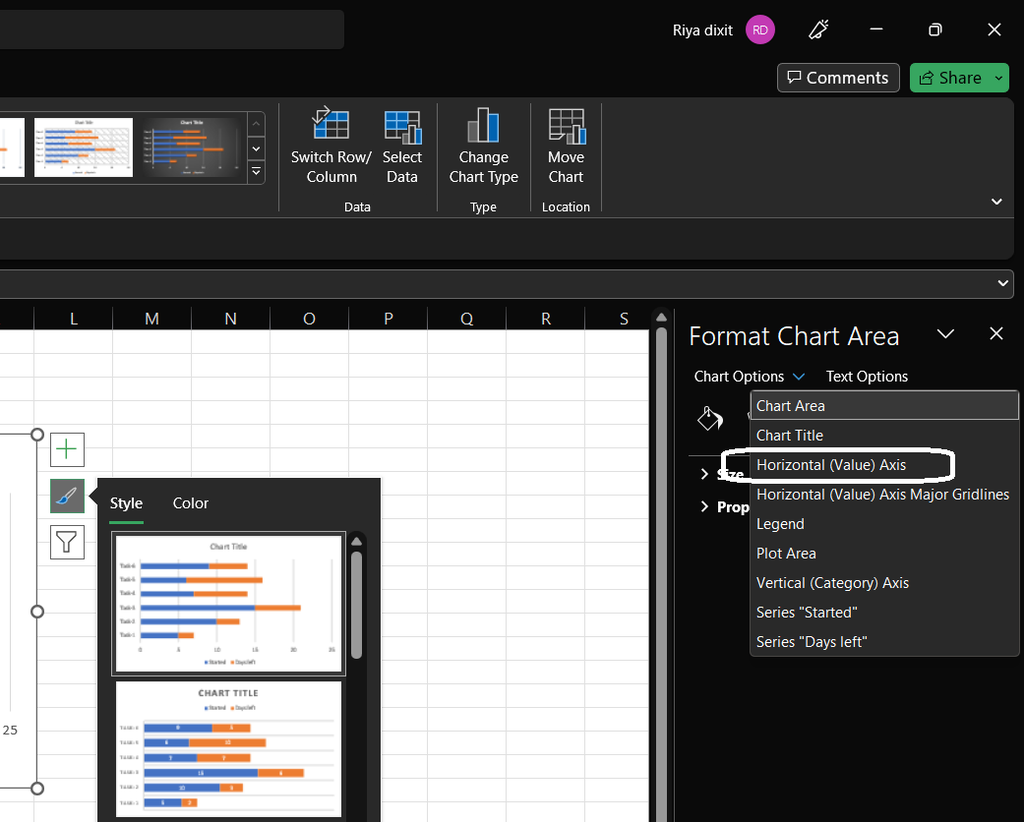
Task: Expand the chart styles gallery
Action: click(x=257, y=172)
